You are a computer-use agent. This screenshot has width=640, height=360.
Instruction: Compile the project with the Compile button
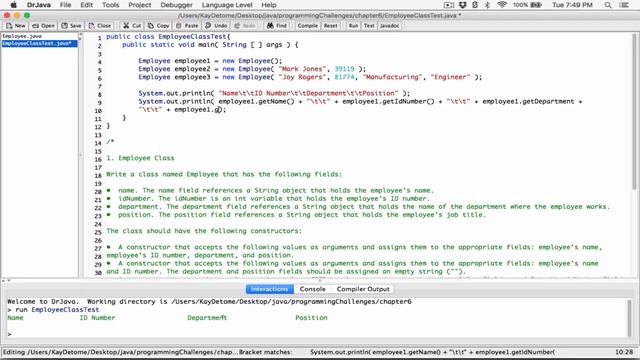[x=307, y=26]
